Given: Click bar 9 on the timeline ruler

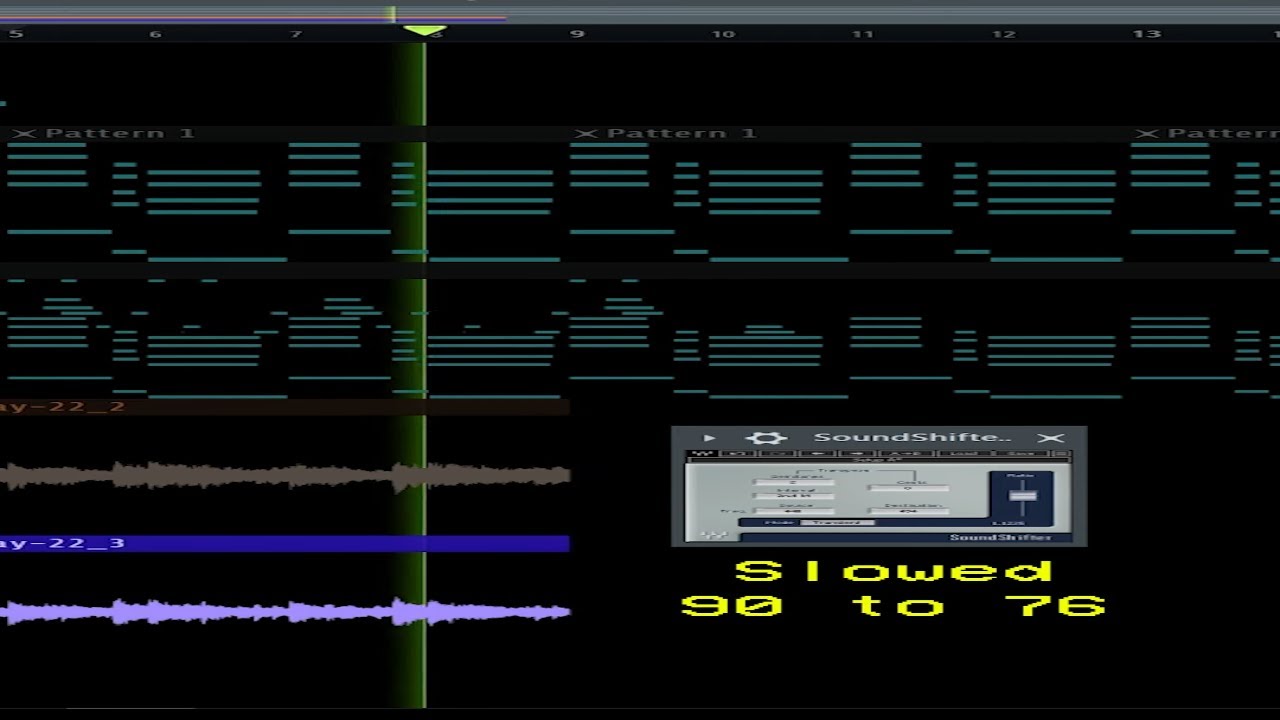Looking at the screenshot, I should pyautogui.click(x=577, y=34).
